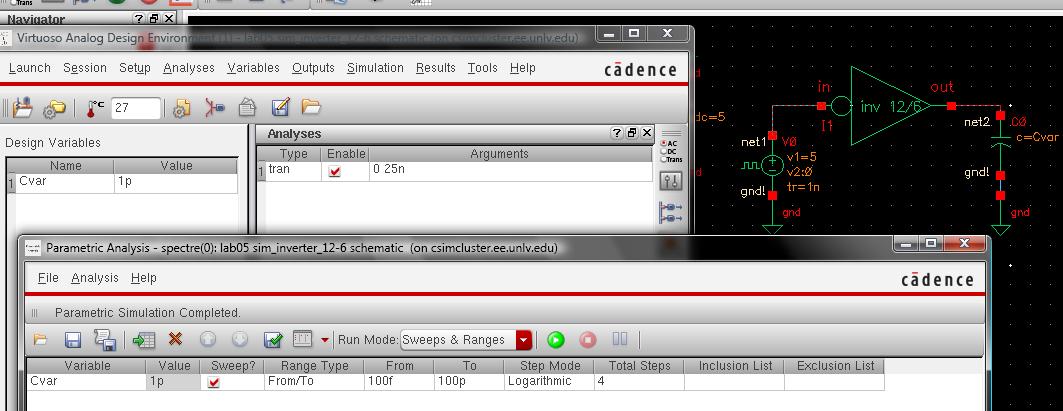Select the AC analysis radio button
The image size is (1063, 411).
tap(664, 144)
